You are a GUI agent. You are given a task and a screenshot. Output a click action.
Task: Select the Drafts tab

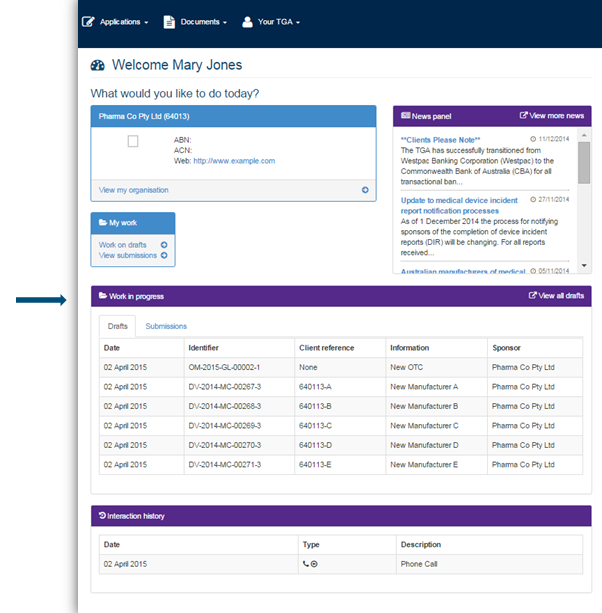tap(117, 326)
